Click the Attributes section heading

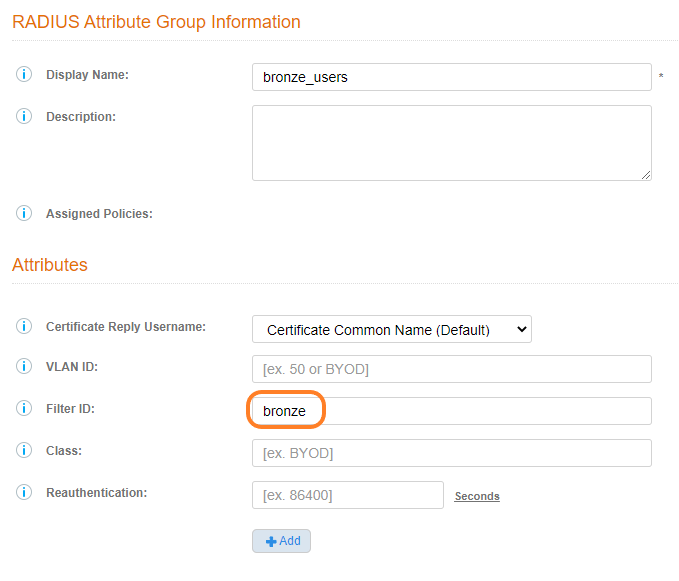(x=50, y=265)
